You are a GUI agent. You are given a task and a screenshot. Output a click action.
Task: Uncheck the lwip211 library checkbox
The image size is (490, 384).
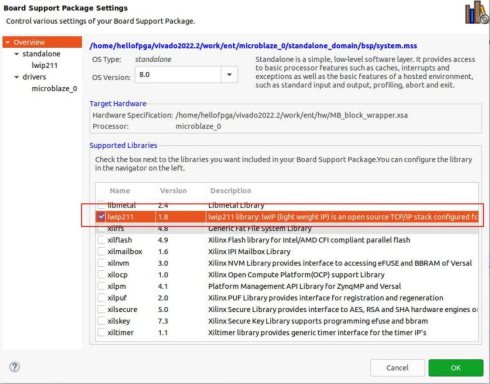pyautogui.click(x=101, y=217)
